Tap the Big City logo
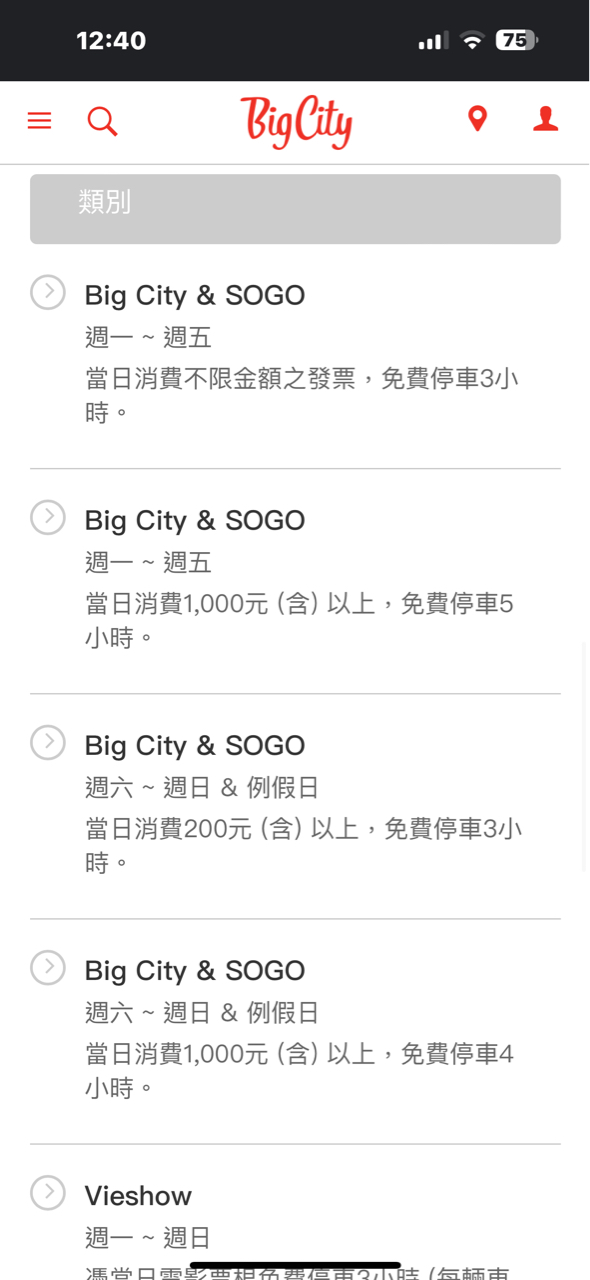Viewport: 590px width, 1280px height. (296, 122)
